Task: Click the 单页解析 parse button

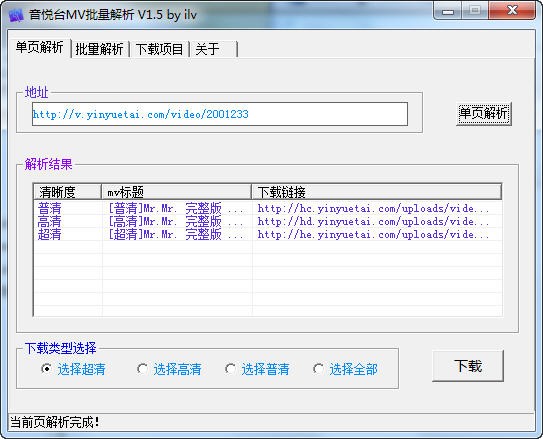Action: click(483, 114)
